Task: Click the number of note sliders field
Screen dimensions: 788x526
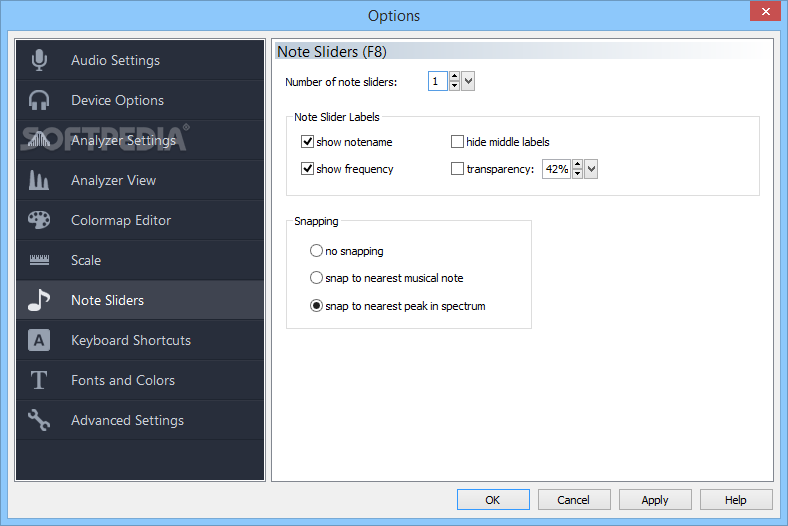Action: tap(438, 81)
